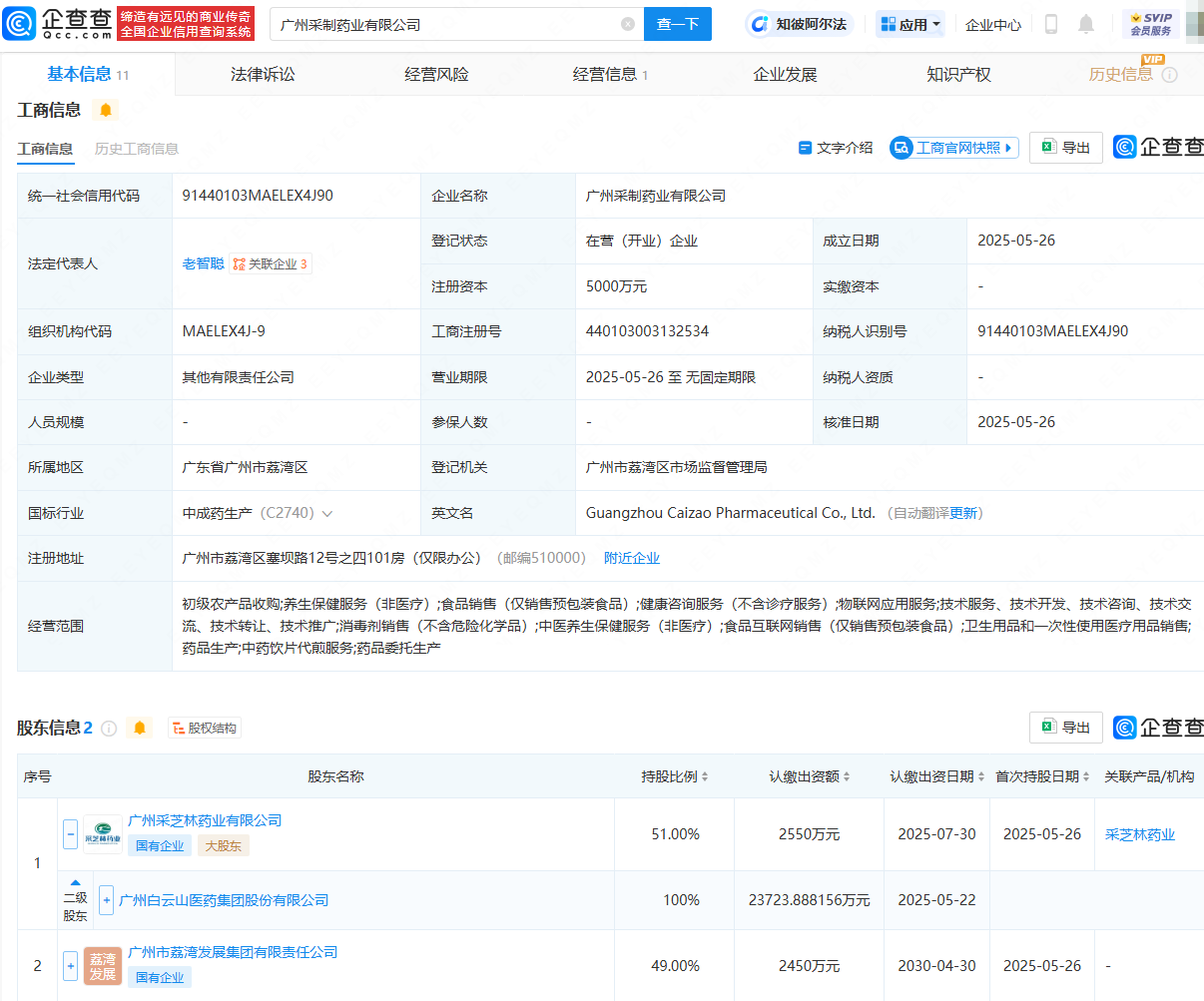Click the 更新 translation link
Viewport: 1204px width, 1001px height.
point(963,513)
